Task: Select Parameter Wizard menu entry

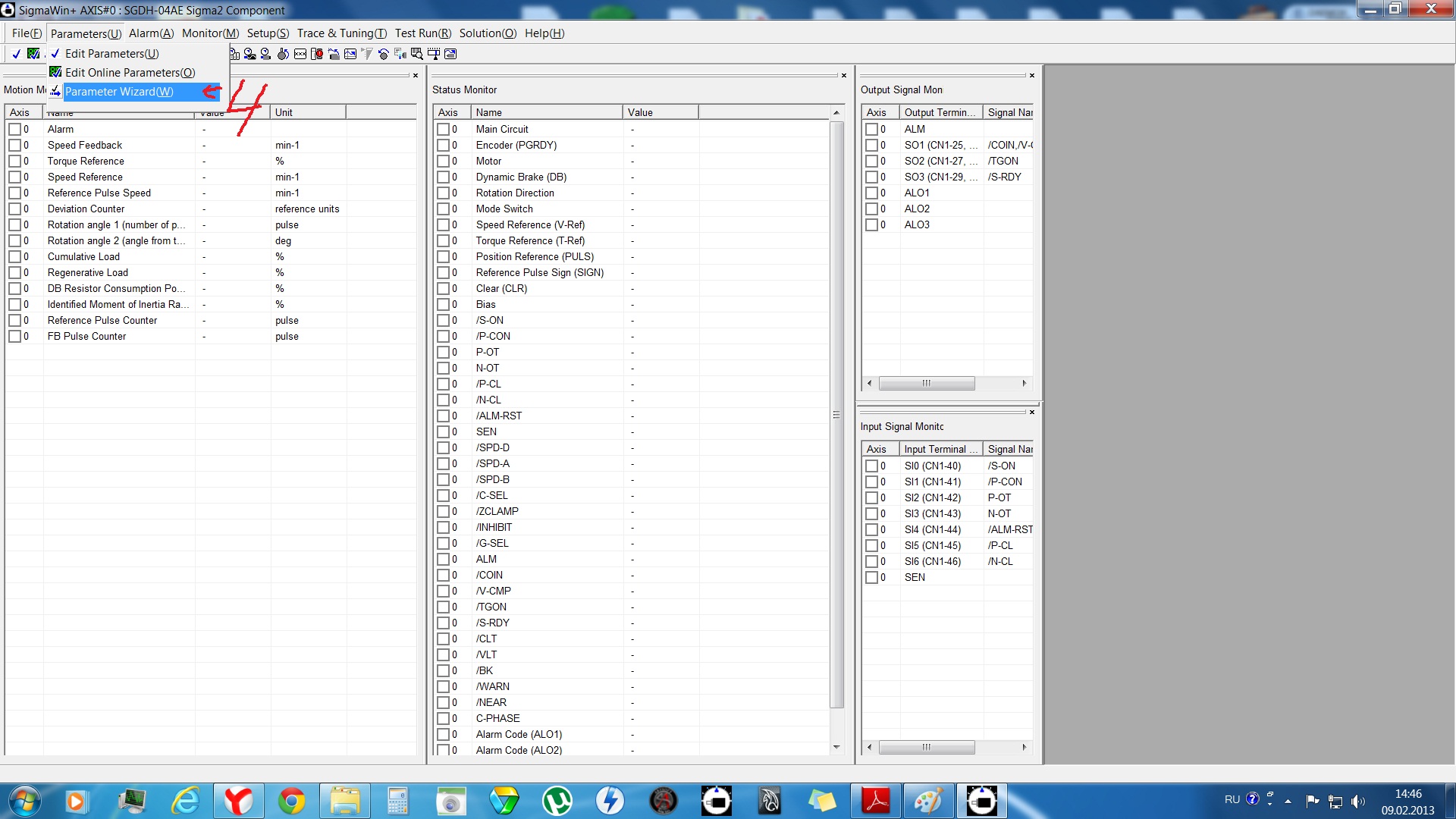Action: 119,92
